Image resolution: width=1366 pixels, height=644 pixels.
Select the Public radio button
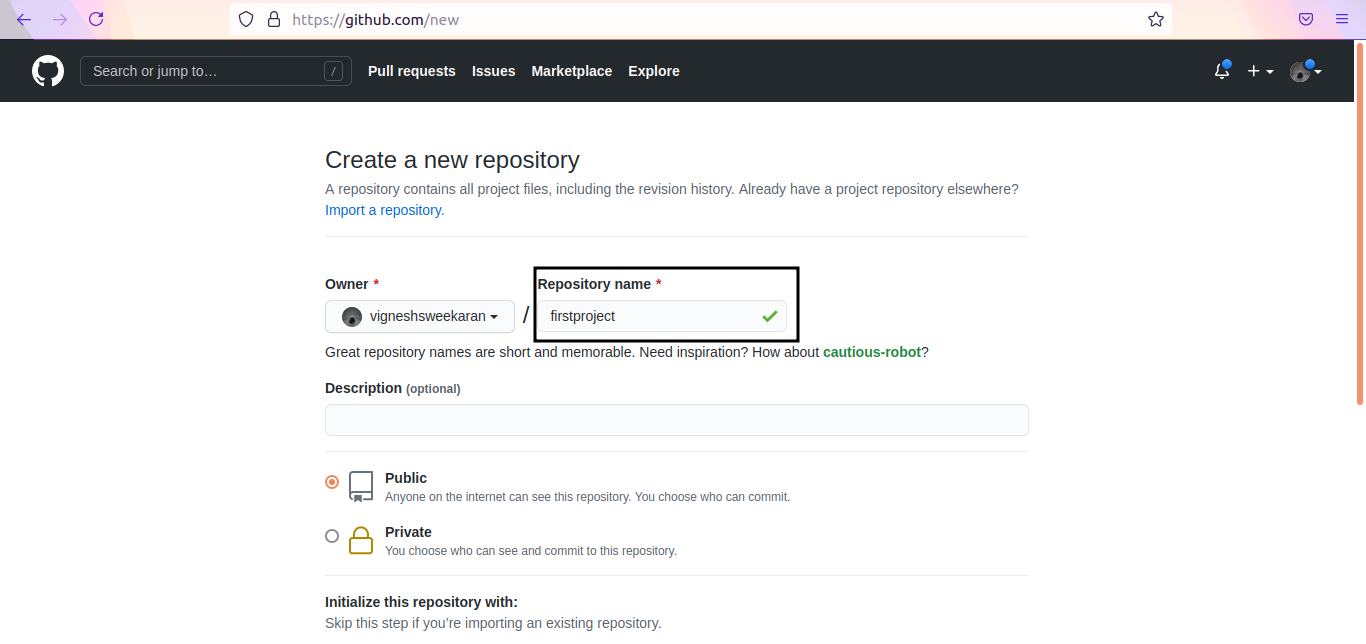[332, 482]
